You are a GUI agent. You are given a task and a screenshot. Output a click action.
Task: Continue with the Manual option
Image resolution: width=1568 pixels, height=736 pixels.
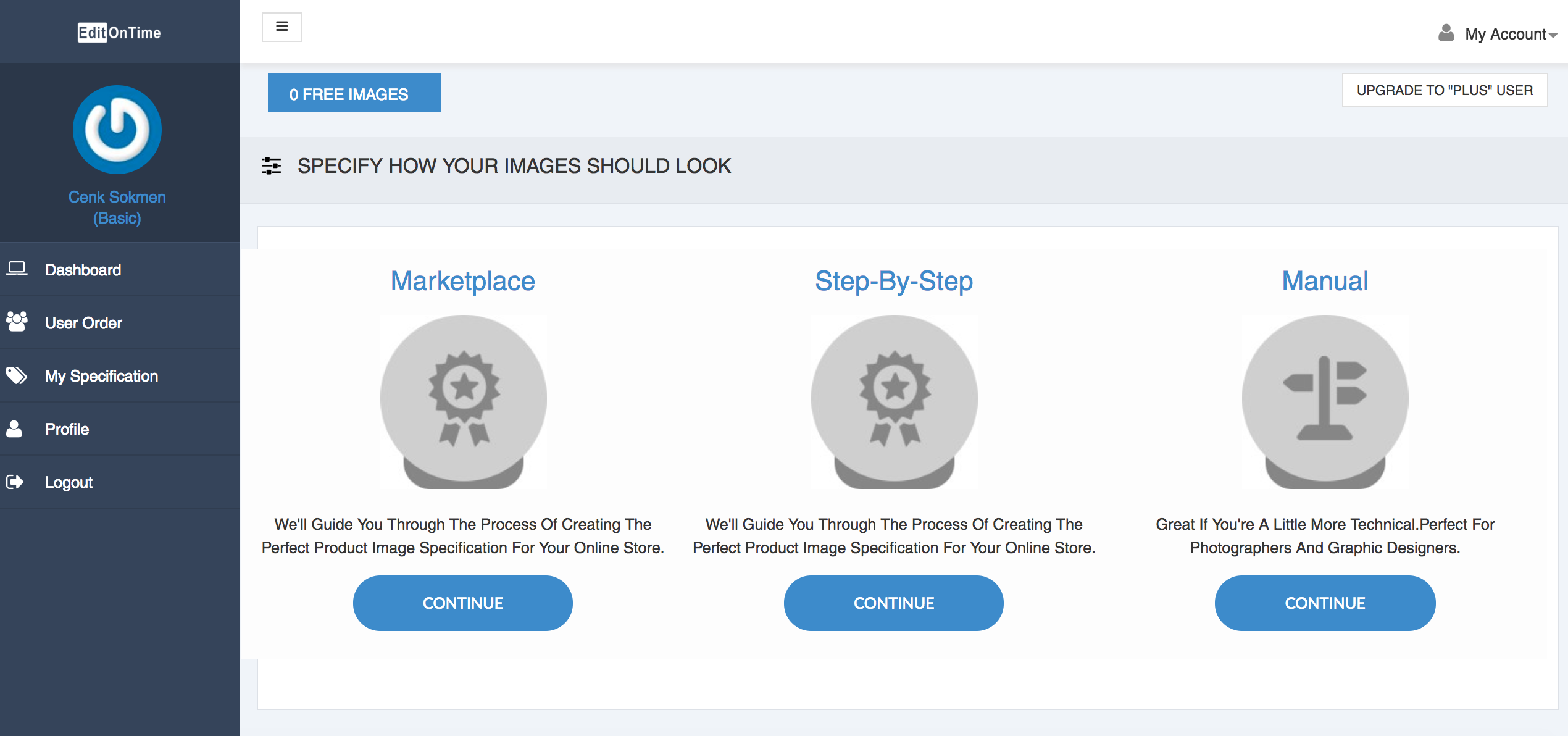(x=1325, y=603)
